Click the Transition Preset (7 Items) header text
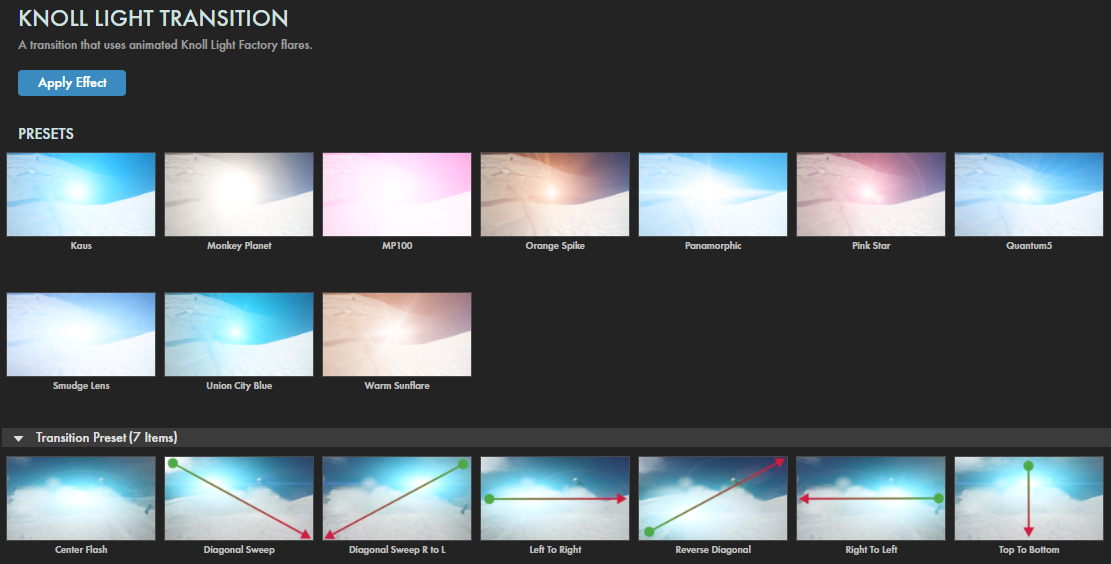 click(x=106, y=438)
